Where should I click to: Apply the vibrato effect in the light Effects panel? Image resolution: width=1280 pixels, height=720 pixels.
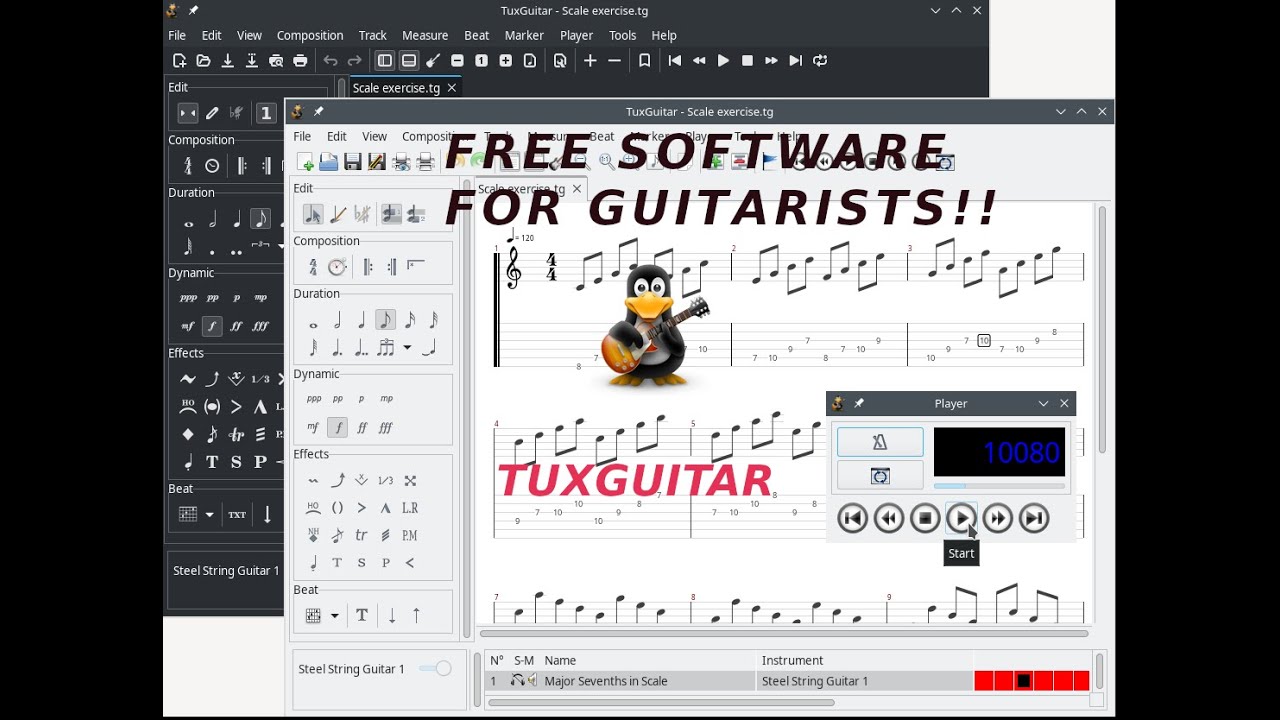coord(313,481)
